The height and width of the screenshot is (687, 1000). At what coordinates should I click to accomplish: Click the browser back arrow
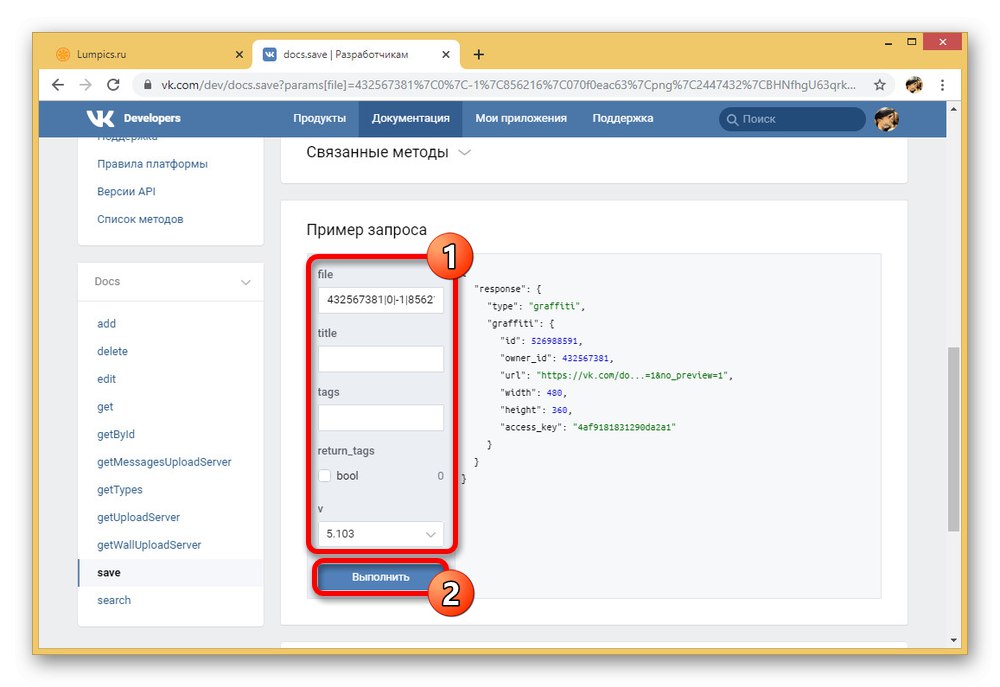tap(58, 85)
